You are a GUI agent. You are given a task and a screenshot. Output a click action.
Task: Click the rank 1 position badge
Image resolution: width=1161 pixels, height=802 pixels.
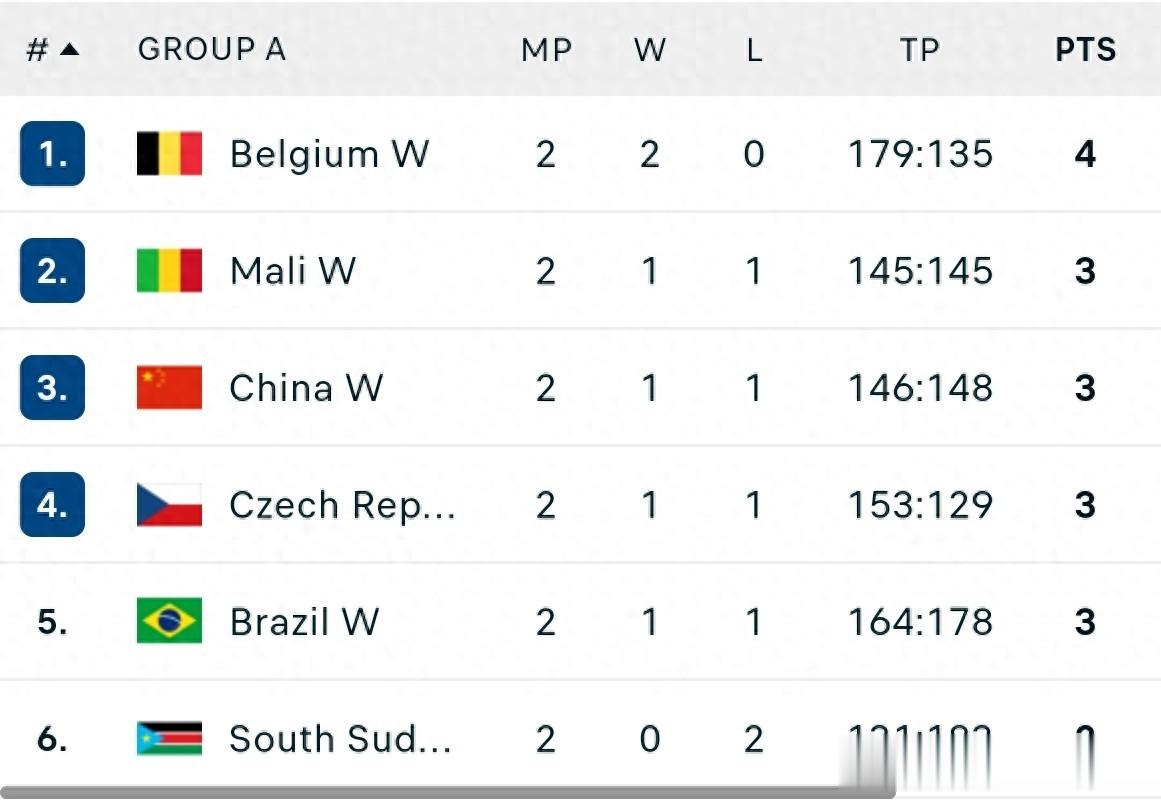52,154
